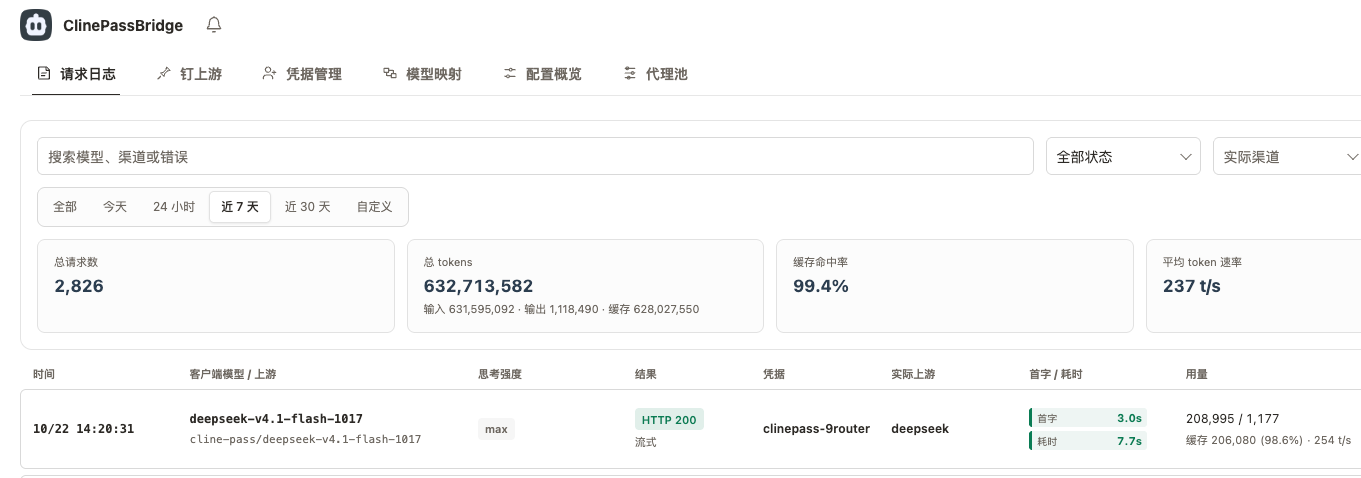This screenshot has width=1361, height=478.
Task: Select the 今天 time range
Action: (115, 207)
